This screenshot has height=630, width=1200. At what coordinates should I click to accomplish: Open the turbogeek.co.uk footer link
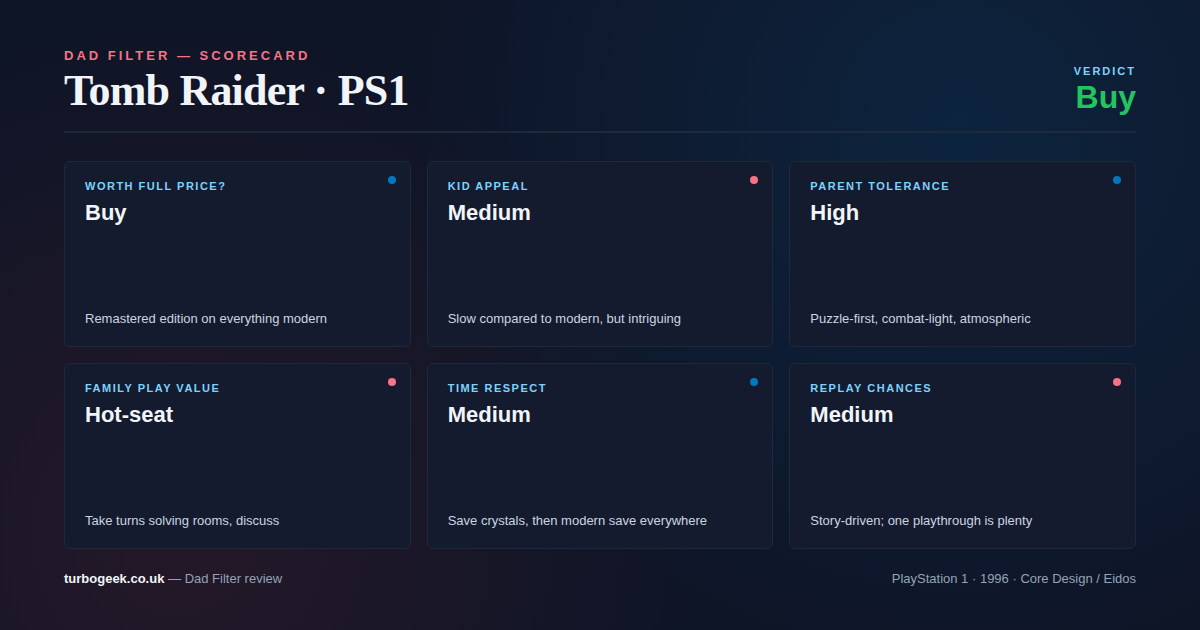coord(114,578)
